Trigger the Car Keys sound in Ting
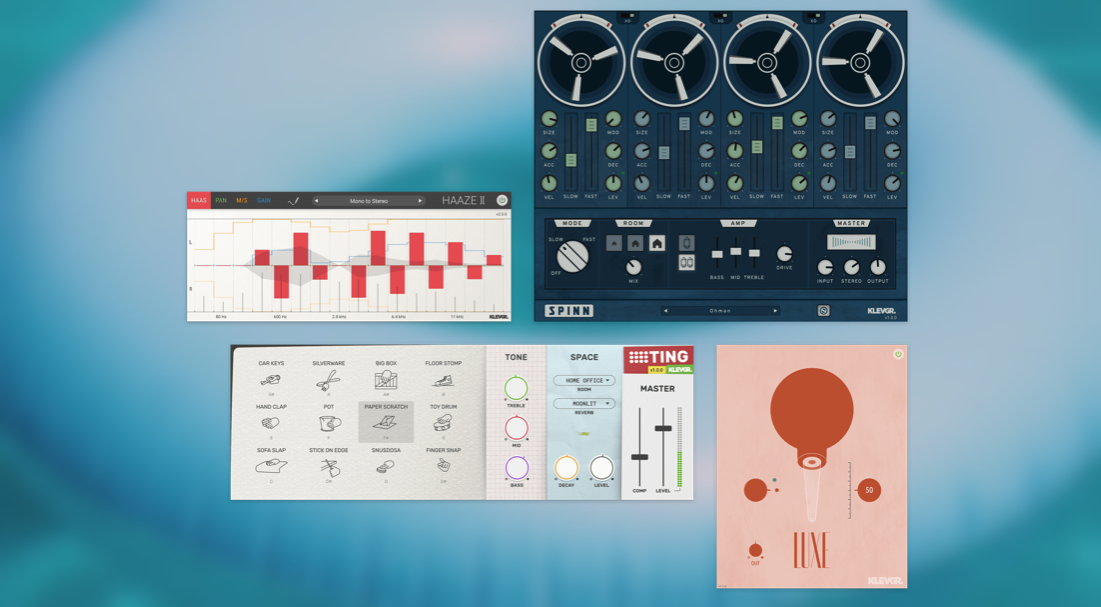Image resolution: width=1101 pixels, height=607 pixels. [x=270, y=380]
